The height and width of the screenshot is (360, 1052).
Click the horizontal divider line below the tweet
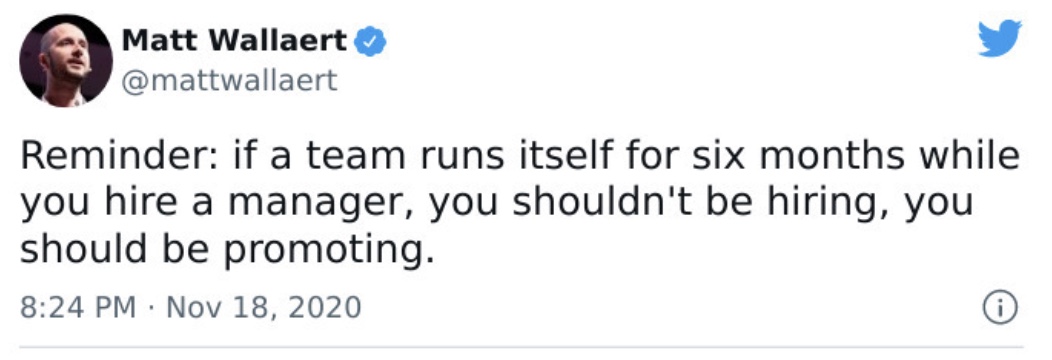click(x=521, y=347)
